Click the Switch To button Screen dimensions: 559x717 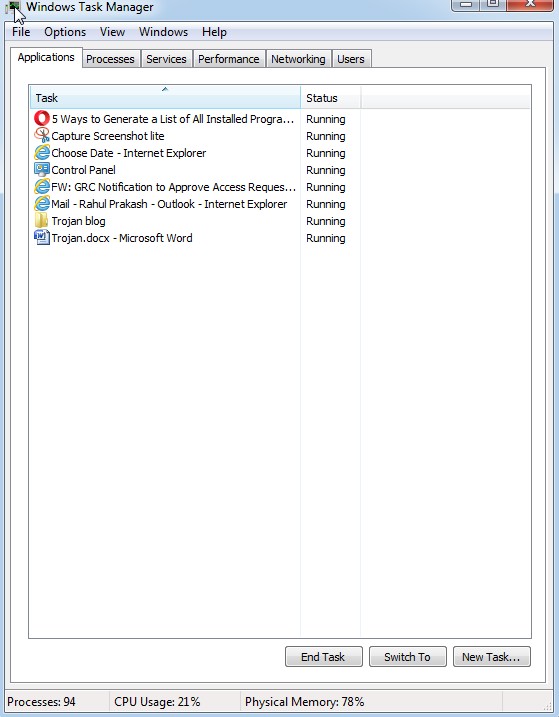[x=408, y=657]
